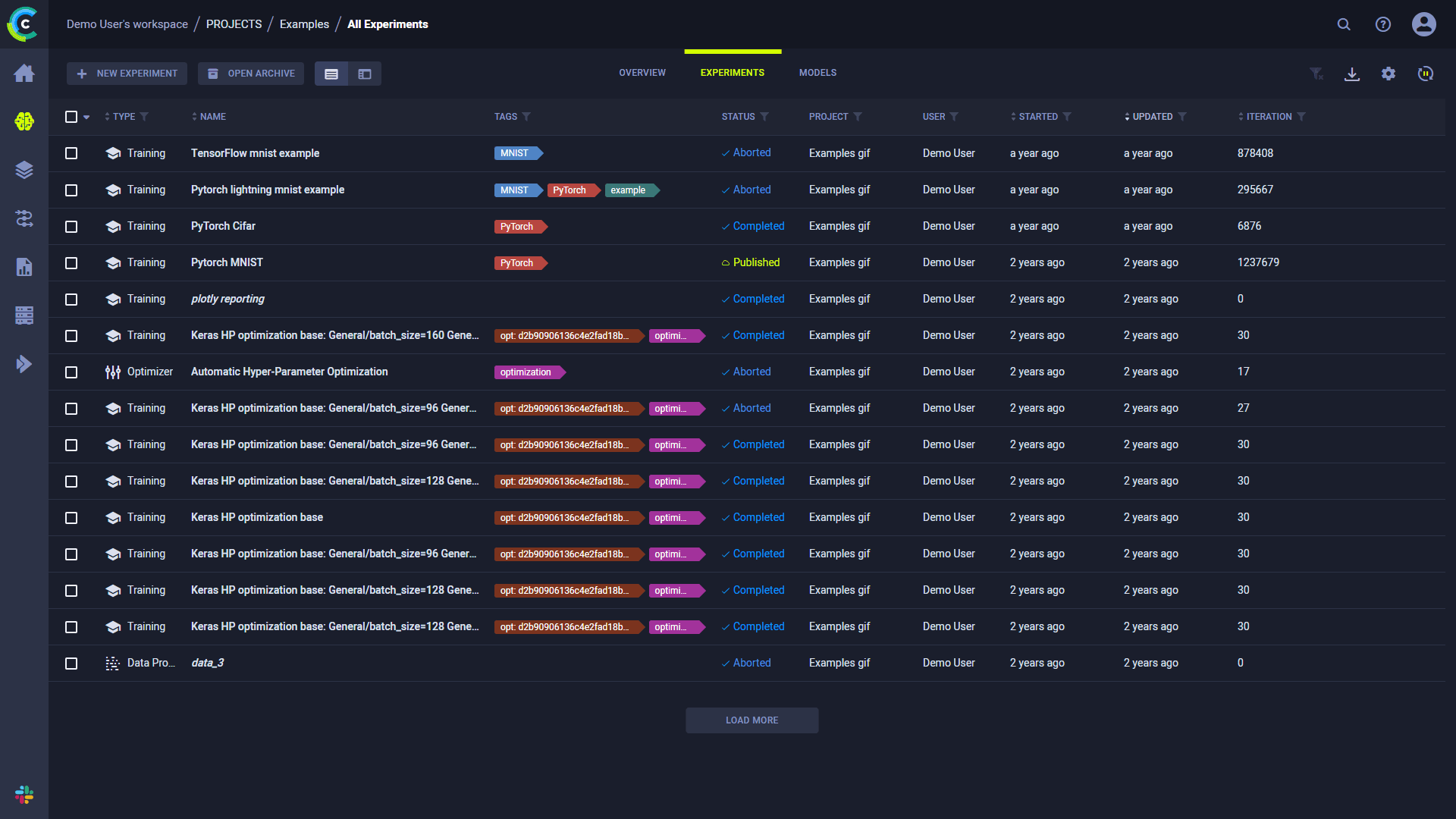Click the NEW EXPERIMENT button
Image resolution: width=1456 pixels, height=819 pixels.
(x=127, y=74)
